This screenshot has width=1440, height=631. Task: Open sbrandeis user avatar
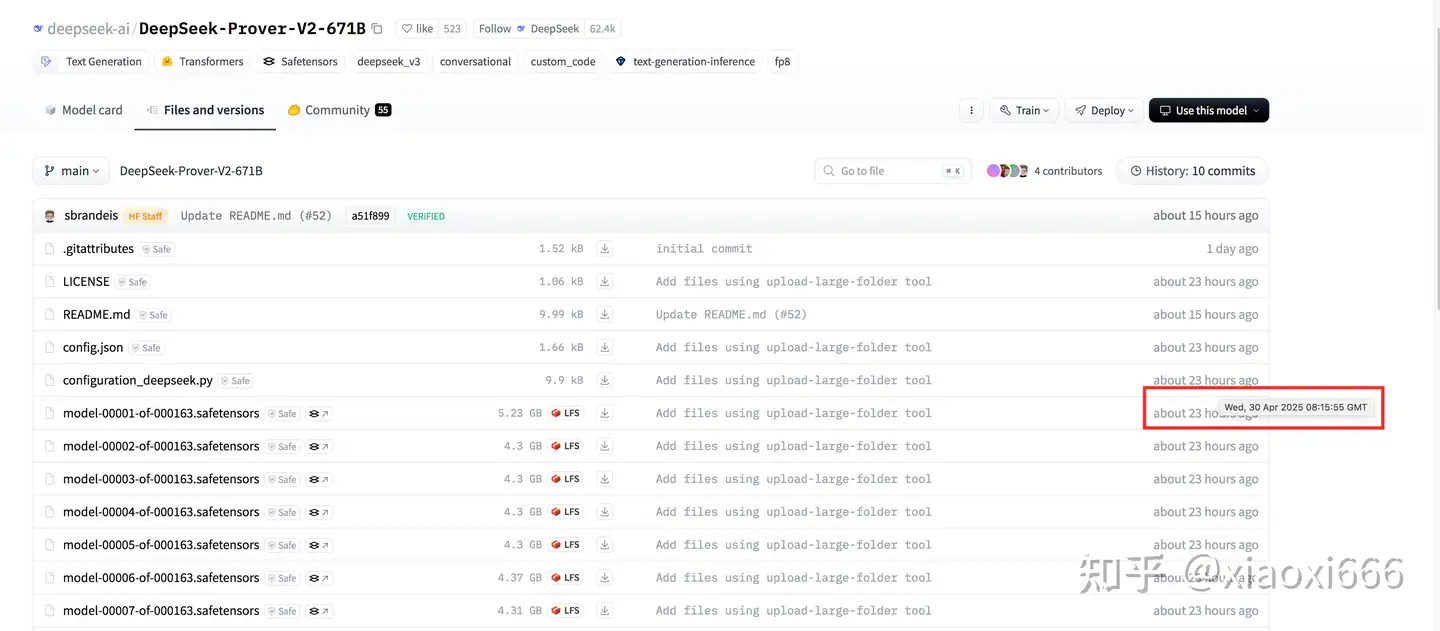50,216
